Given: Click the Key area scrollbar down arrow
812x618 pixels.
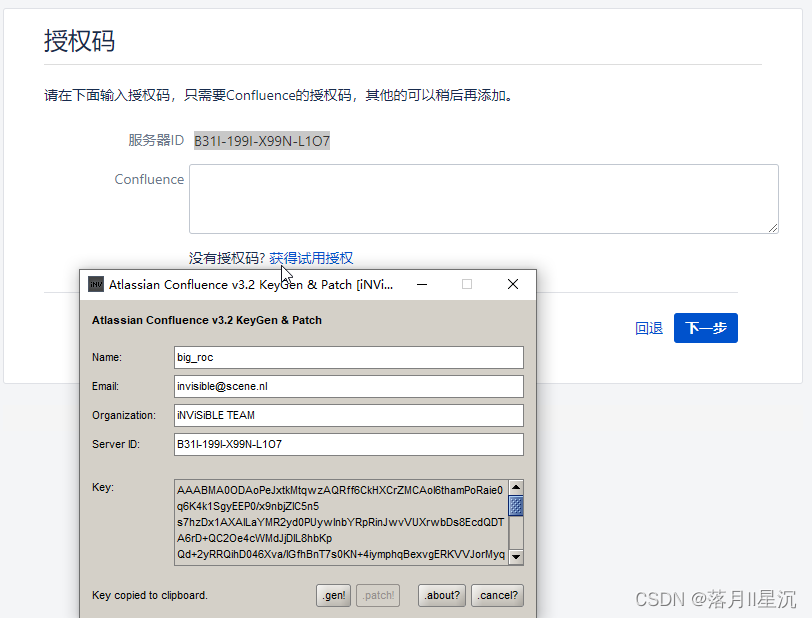Looking at the screenshot, I should click(516, 557).
